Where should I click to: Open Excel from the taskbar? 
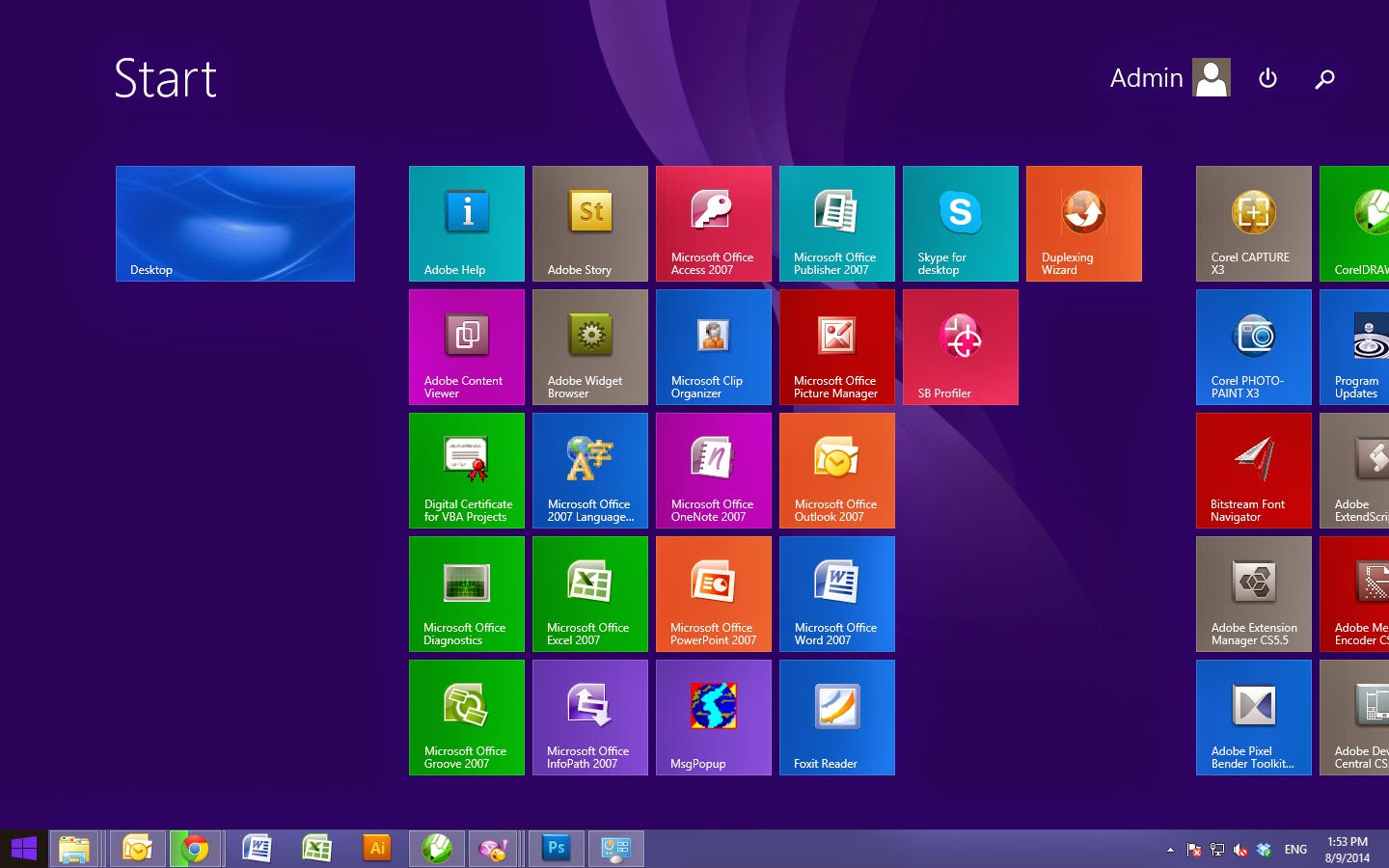click(316, 849)
